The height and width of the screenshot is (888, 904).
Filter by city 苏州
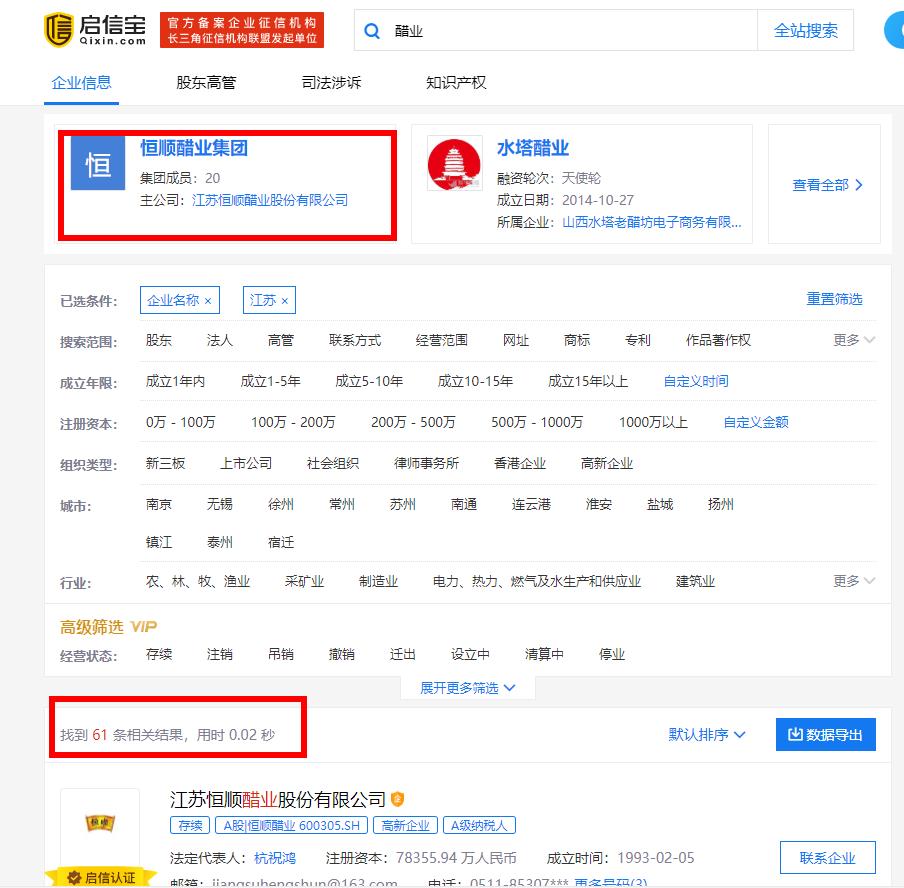[402, 504]
